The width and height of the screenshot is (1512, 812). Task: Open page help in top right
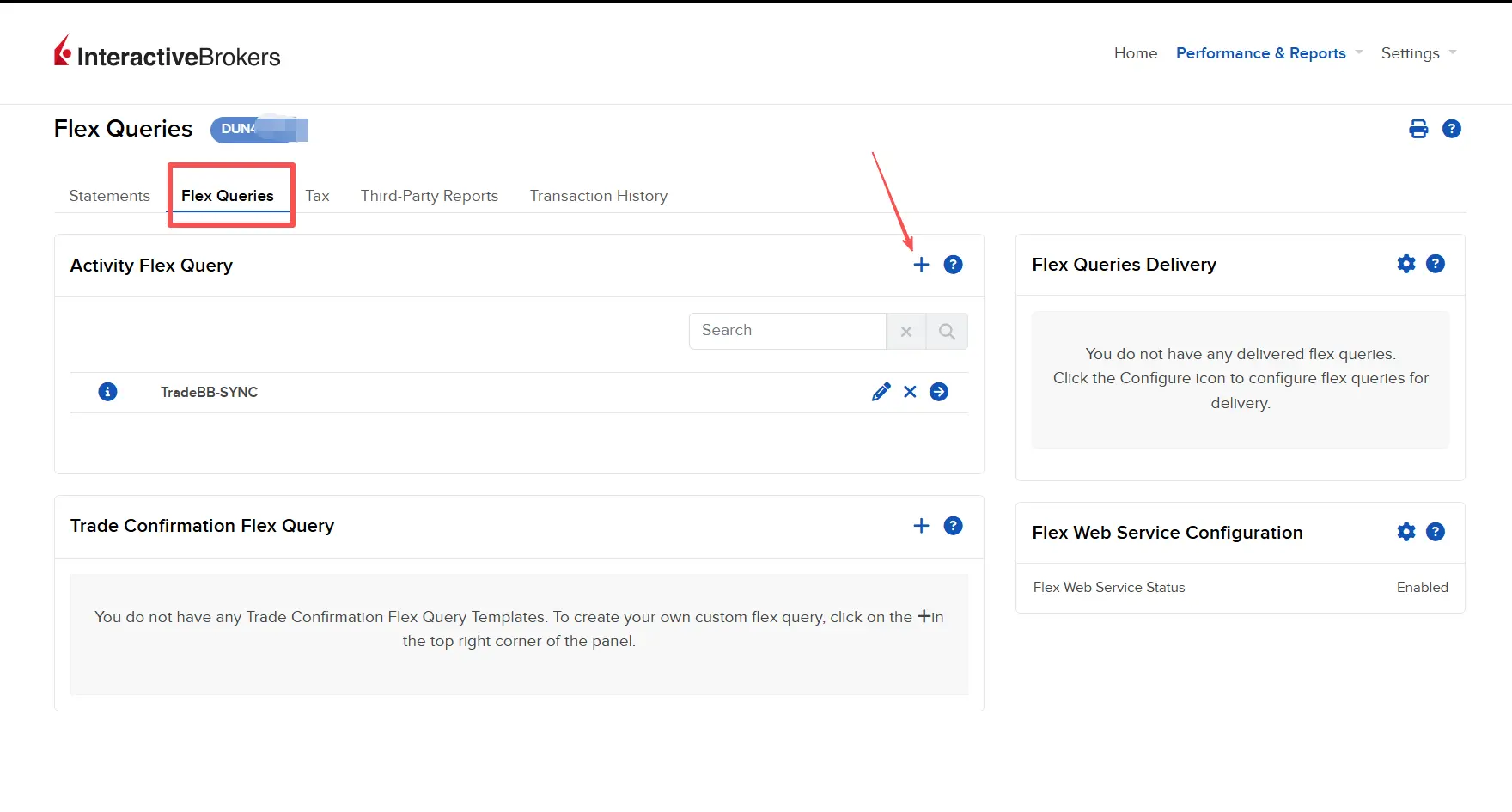coord(1451,129)
